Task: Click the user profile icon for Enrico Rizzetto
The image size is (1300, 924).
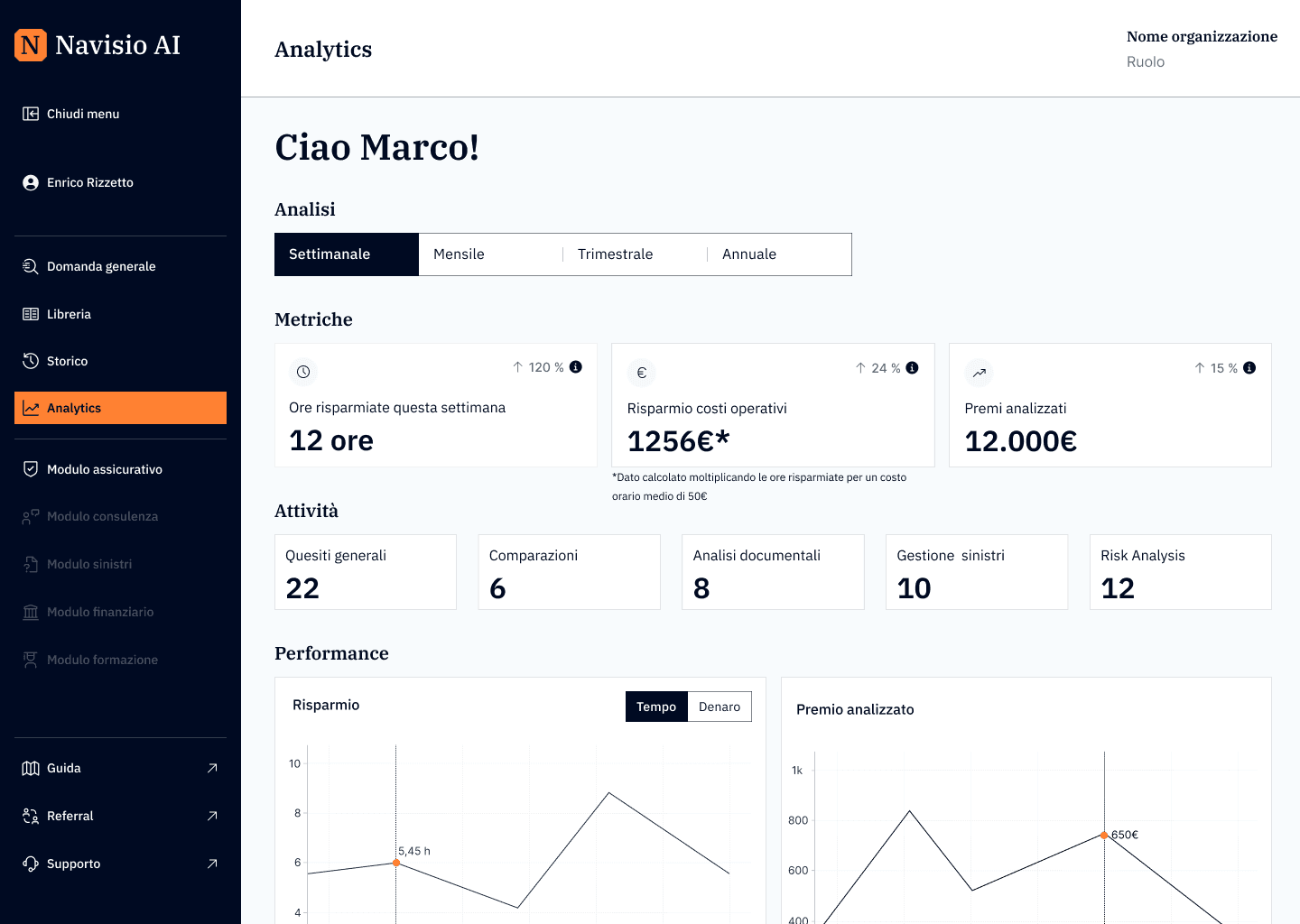Action: [30, 182]
